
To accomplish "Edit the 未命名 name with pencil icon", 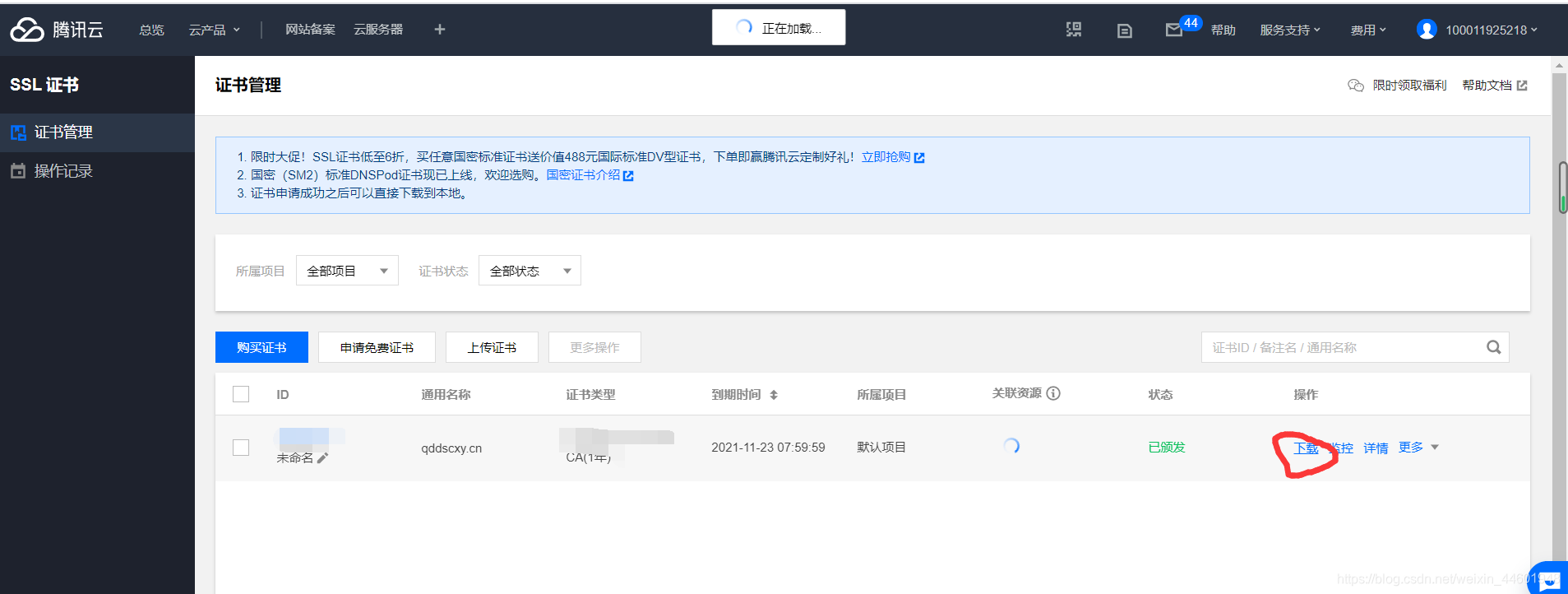I will pyautogui.click(x=322, y=458).
